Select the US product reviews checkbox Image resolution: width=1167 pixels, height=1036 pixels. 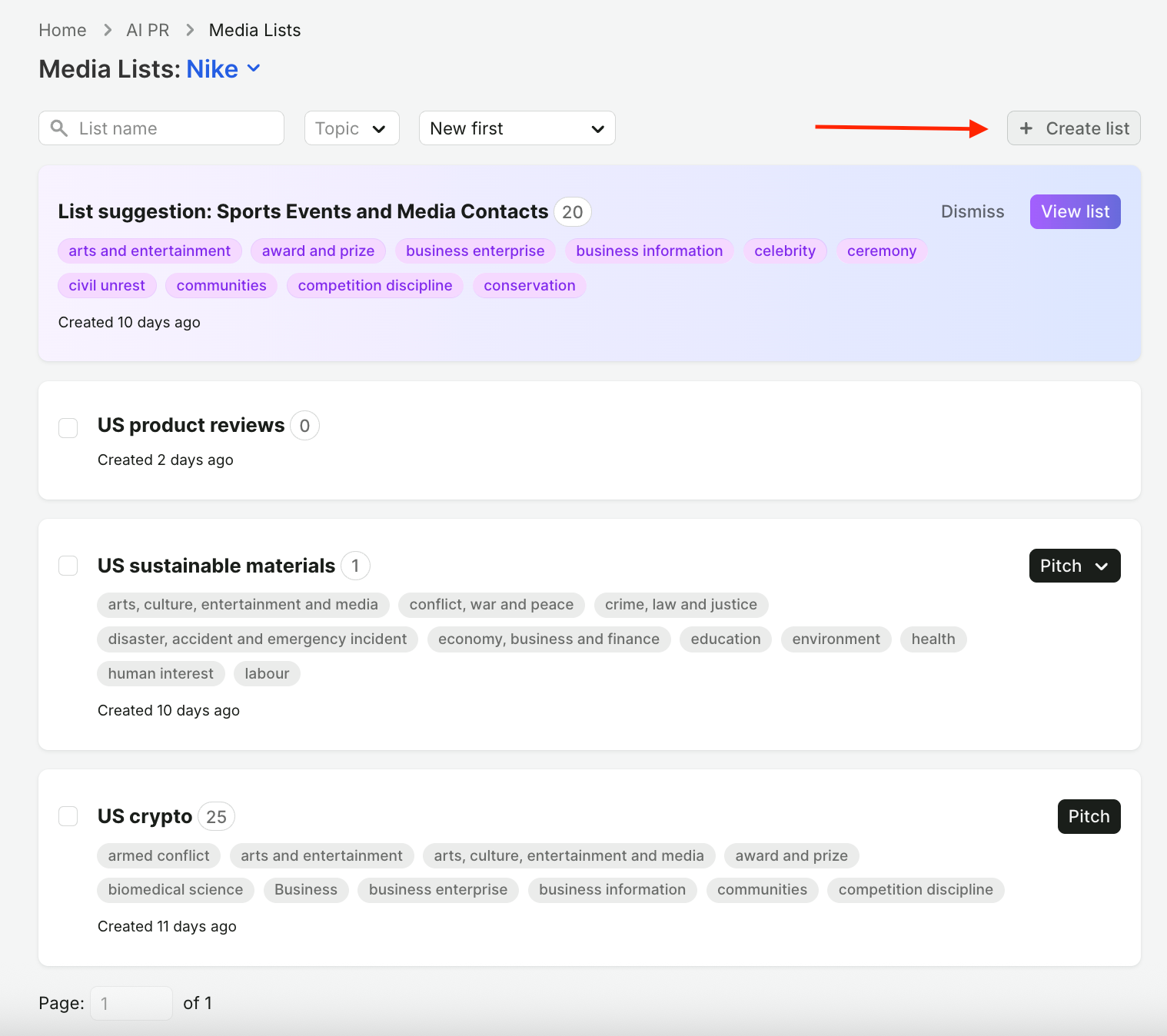pyautogui.click(x=68, y=428)
